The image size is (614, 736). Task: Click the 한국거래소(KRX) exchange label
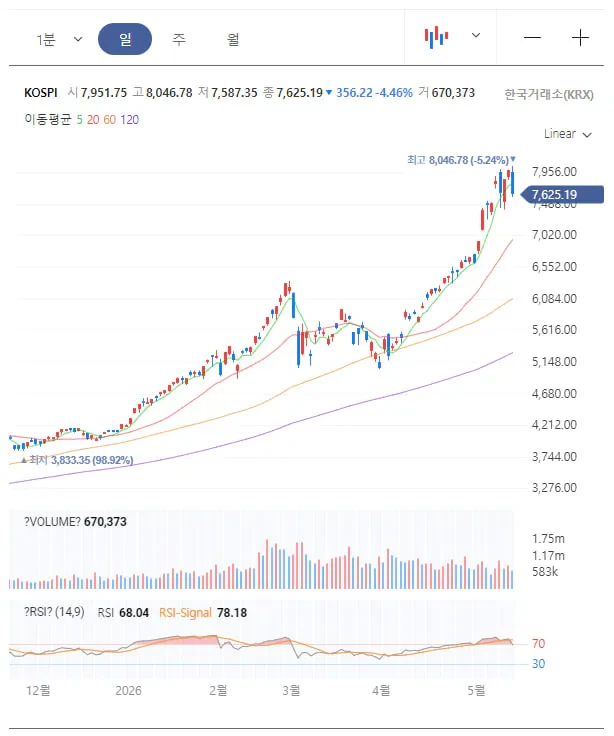pyautogui.click(x=549, y=94)
